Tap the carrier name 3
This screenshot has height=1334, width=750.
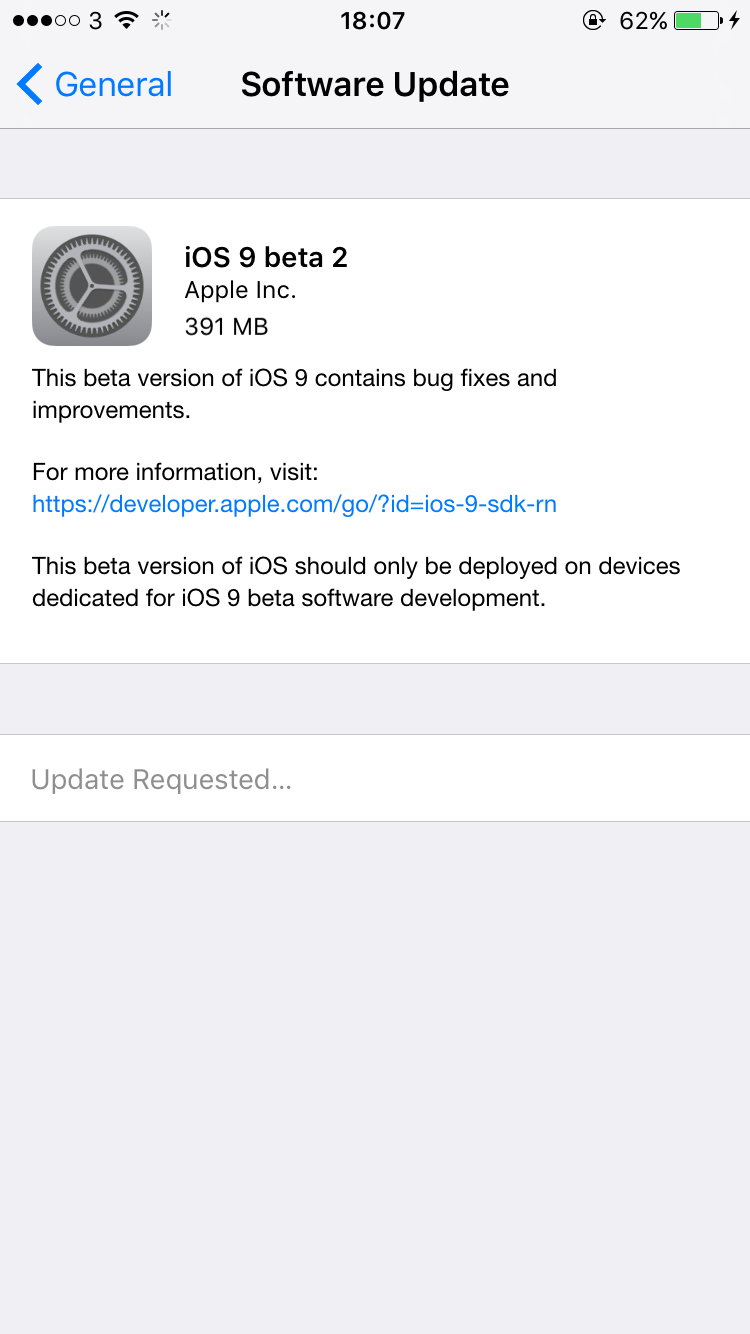(95, 20)
